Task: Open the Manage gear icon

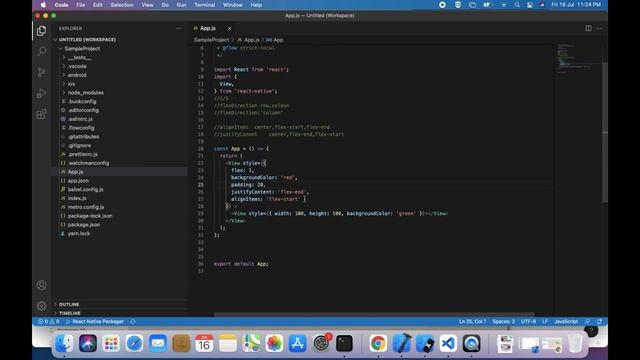Action: [x=41, y=306]
